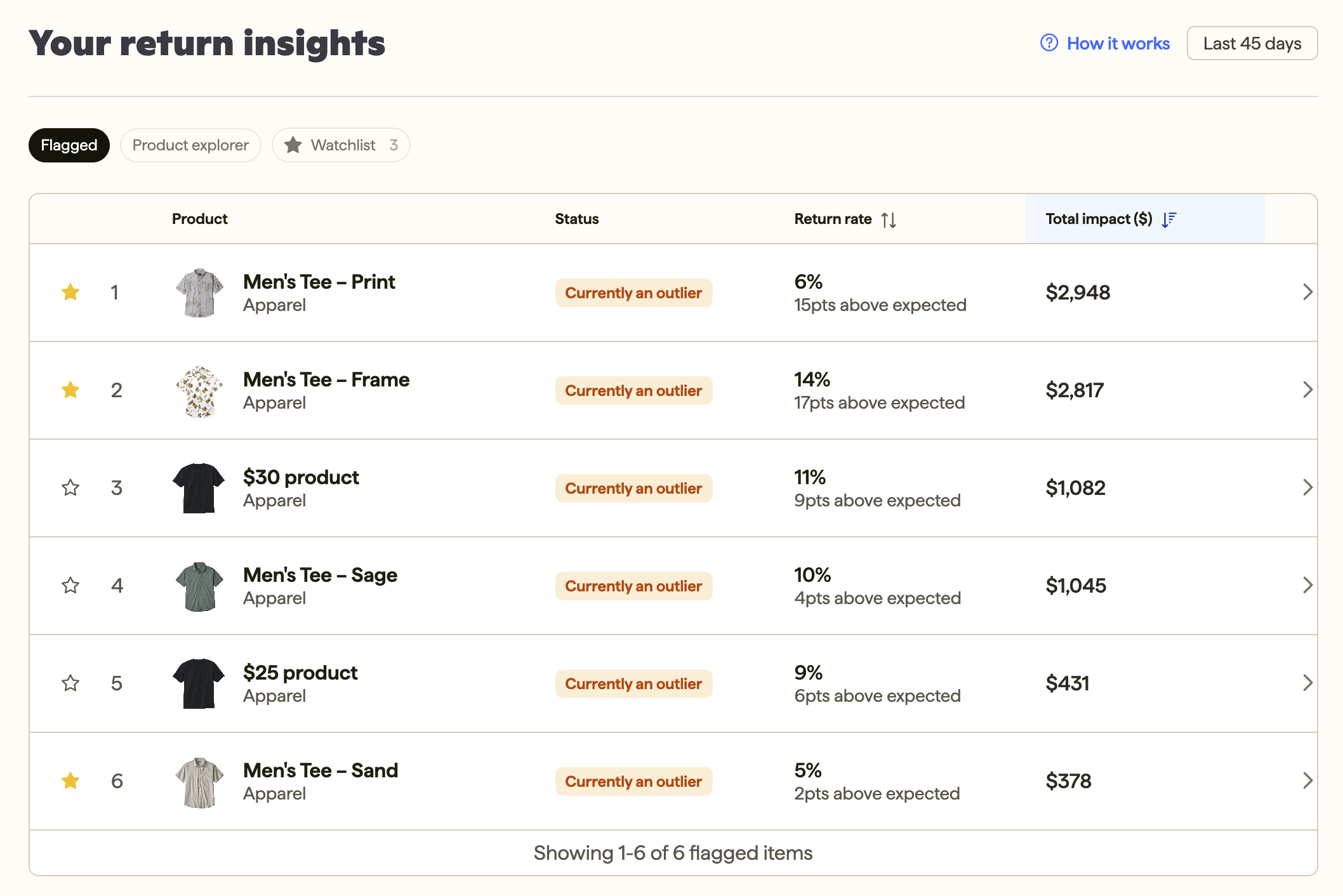Open Men's Tee – Sand row chevron

tap(1307, 781)
